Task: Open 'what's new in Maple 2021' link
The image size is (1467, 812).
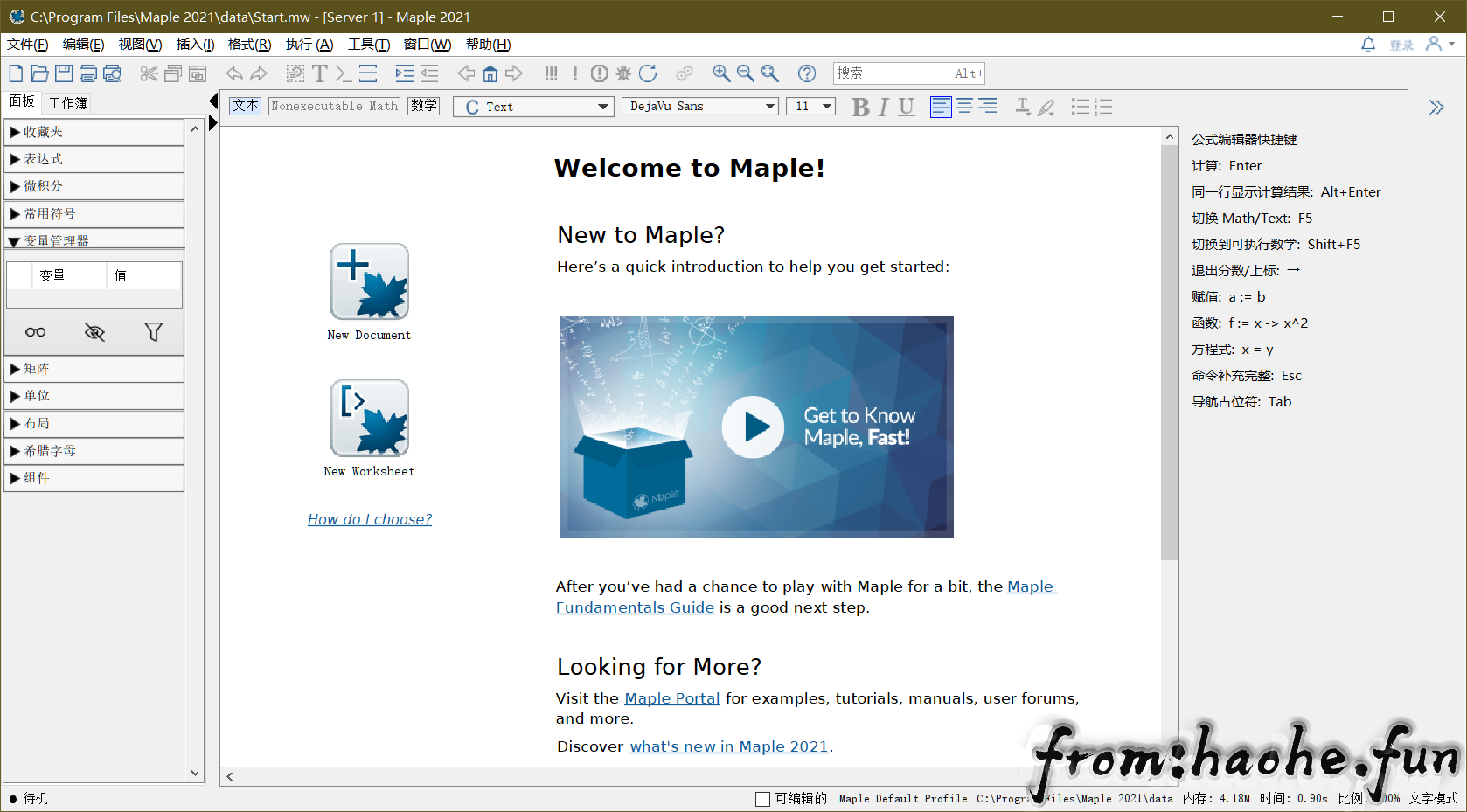Action: (728, 746)
